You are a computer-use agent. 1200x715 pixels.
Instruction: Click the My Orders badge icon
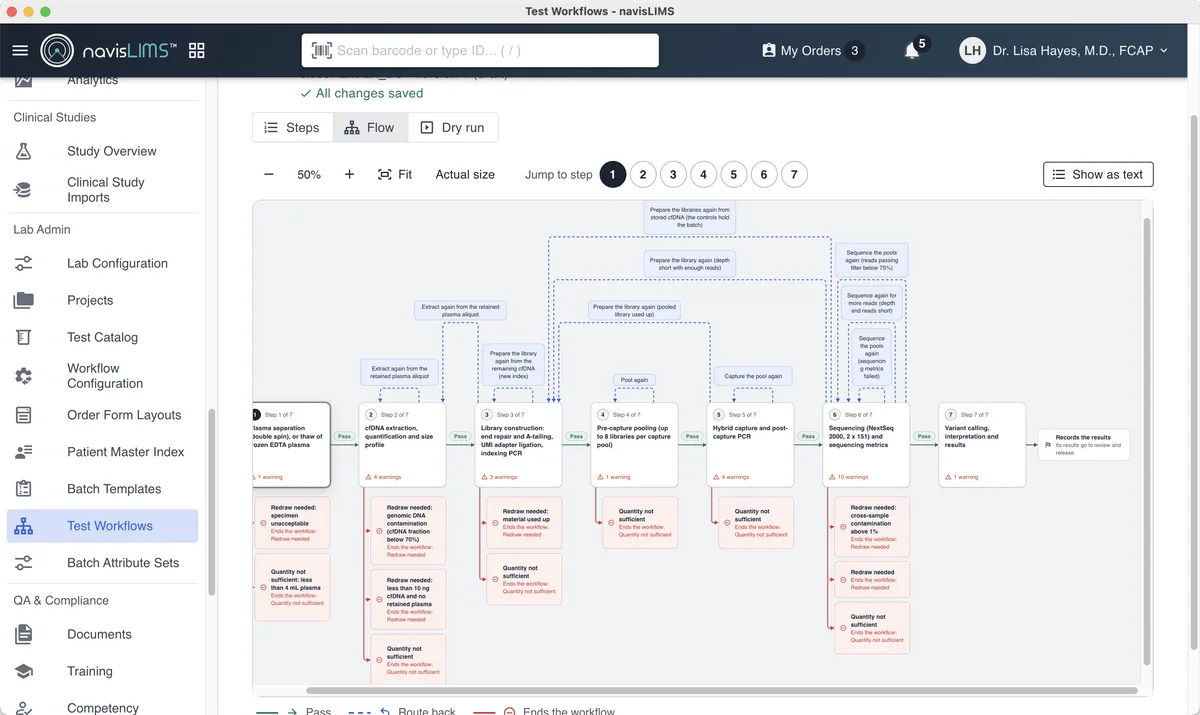[768, 50]
